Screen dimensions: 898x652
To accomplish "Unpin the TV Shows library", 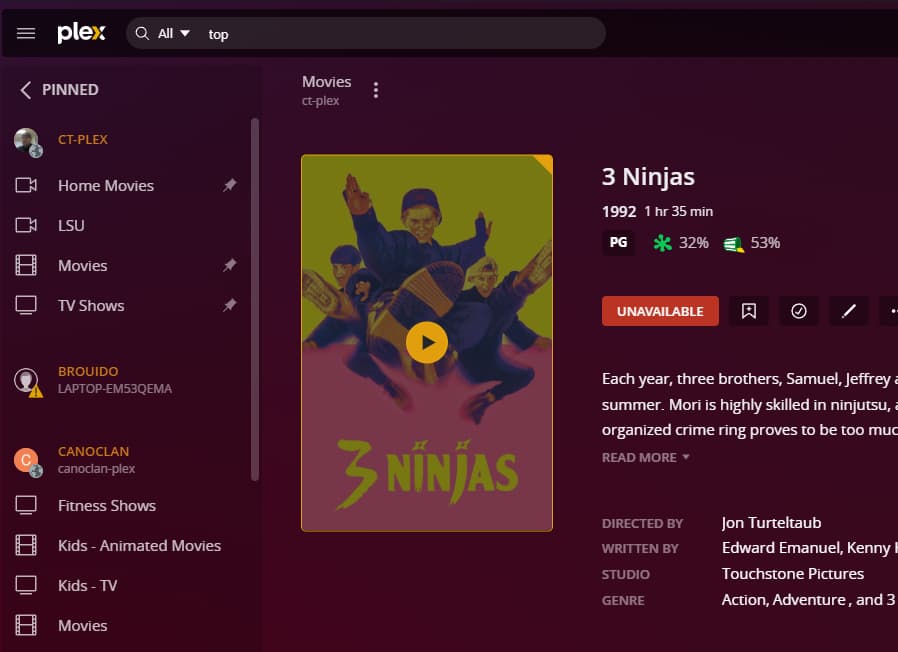I will point(230,305).
